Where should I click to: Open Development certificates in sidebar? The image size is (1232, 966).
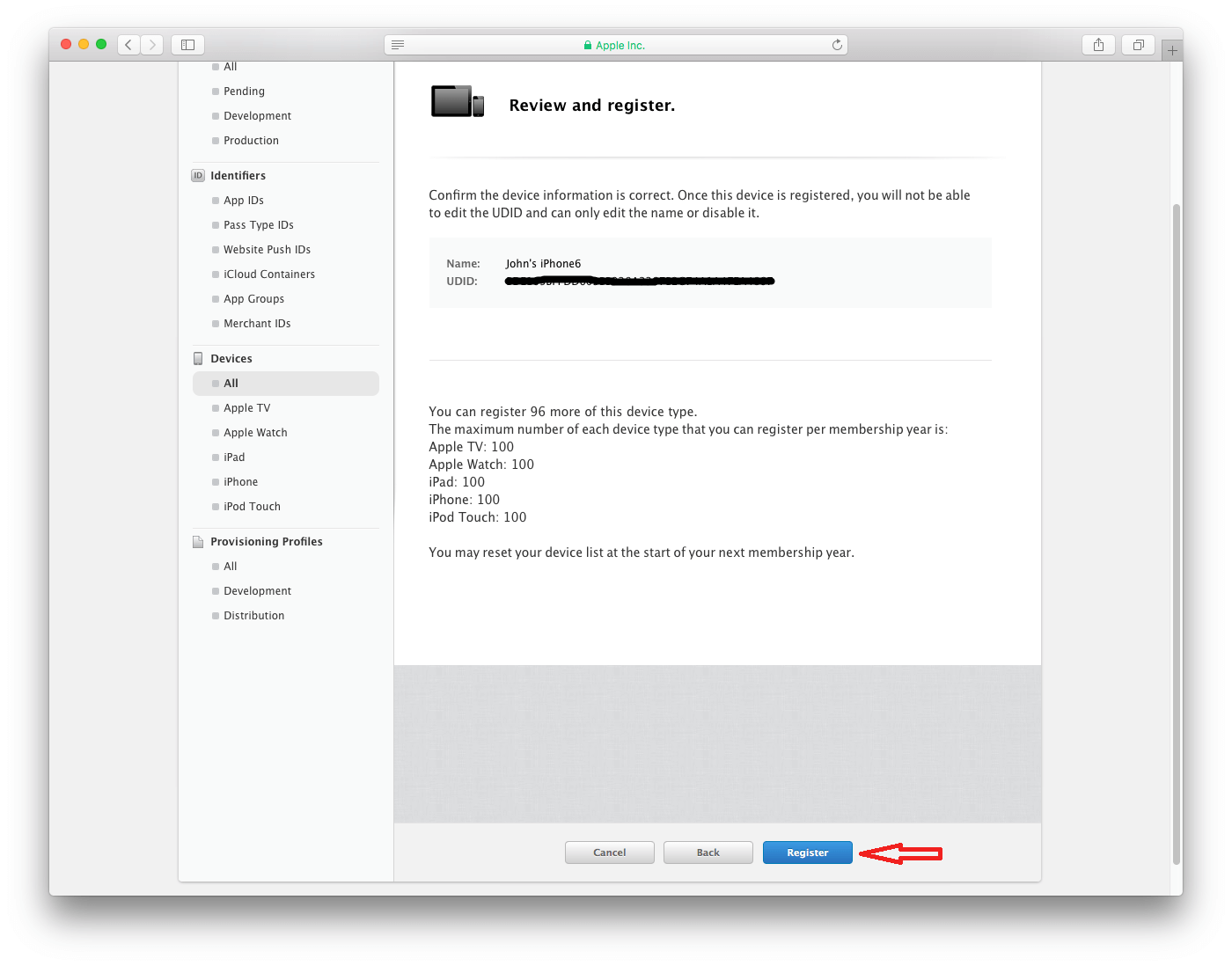(257, 116)
